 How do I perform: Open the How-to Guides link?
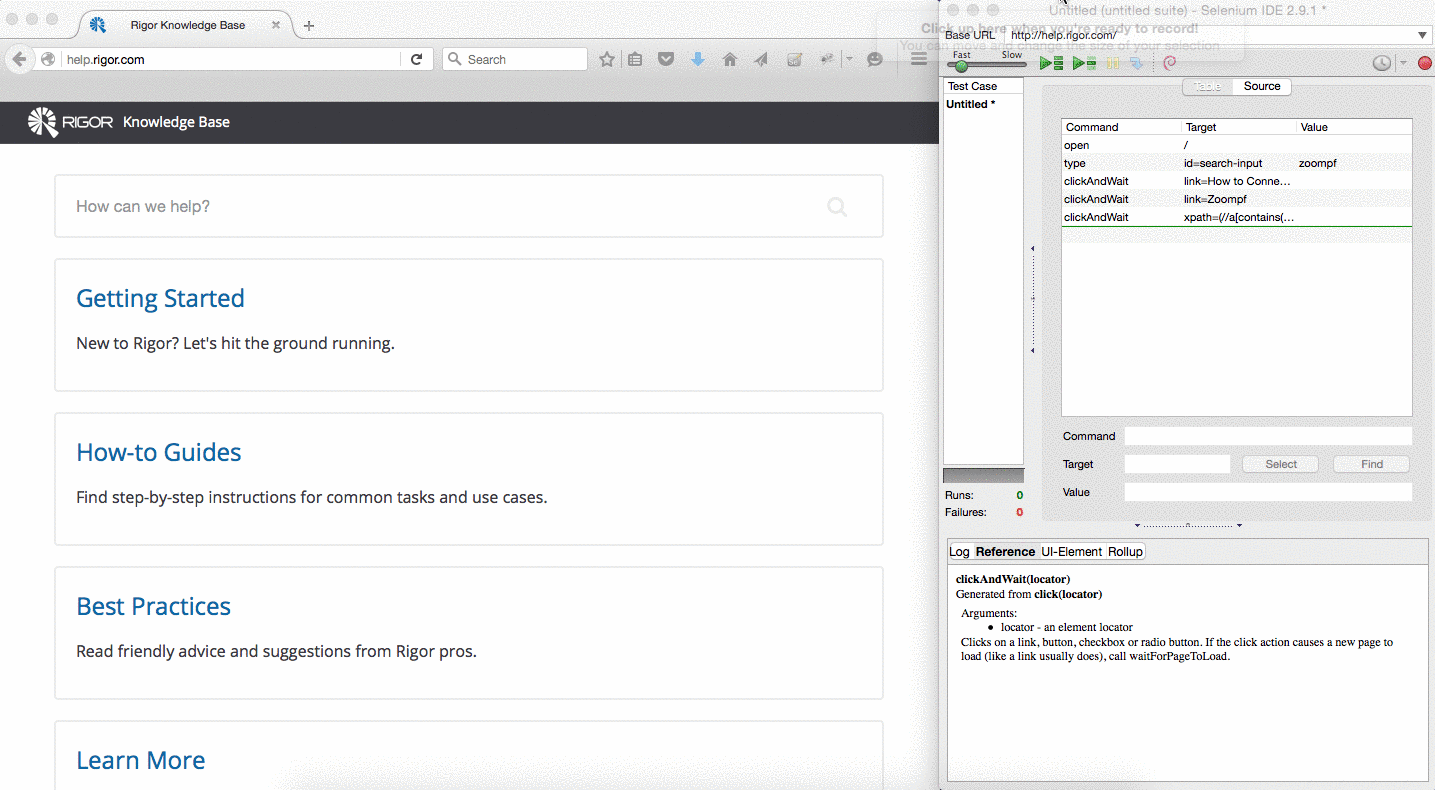[159, 452]
